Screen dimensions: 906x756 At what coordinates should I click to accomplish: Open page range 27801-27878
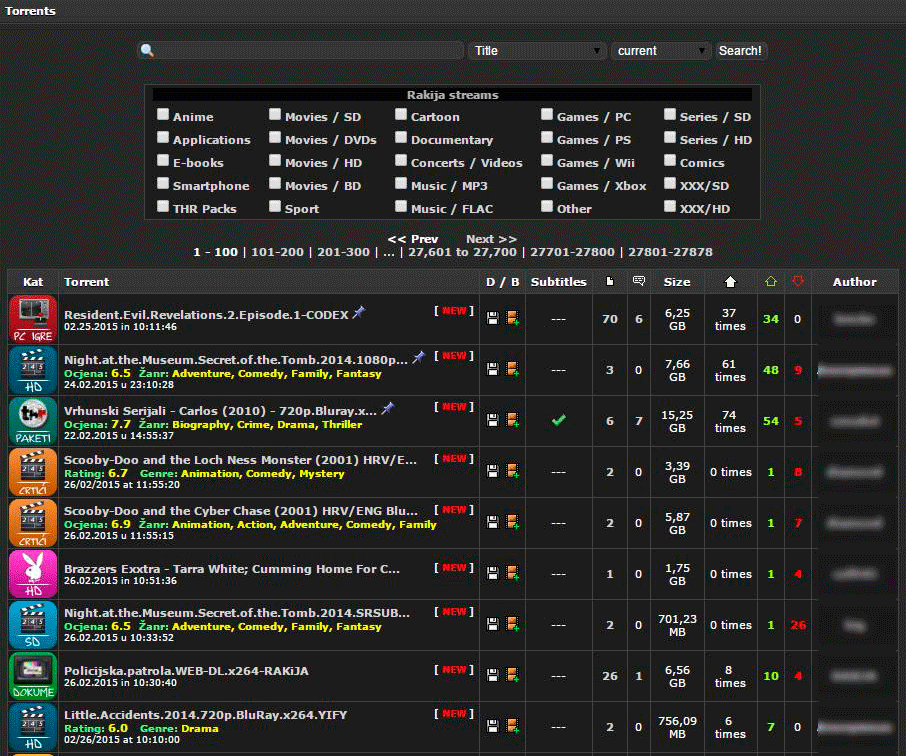point(670,252)
